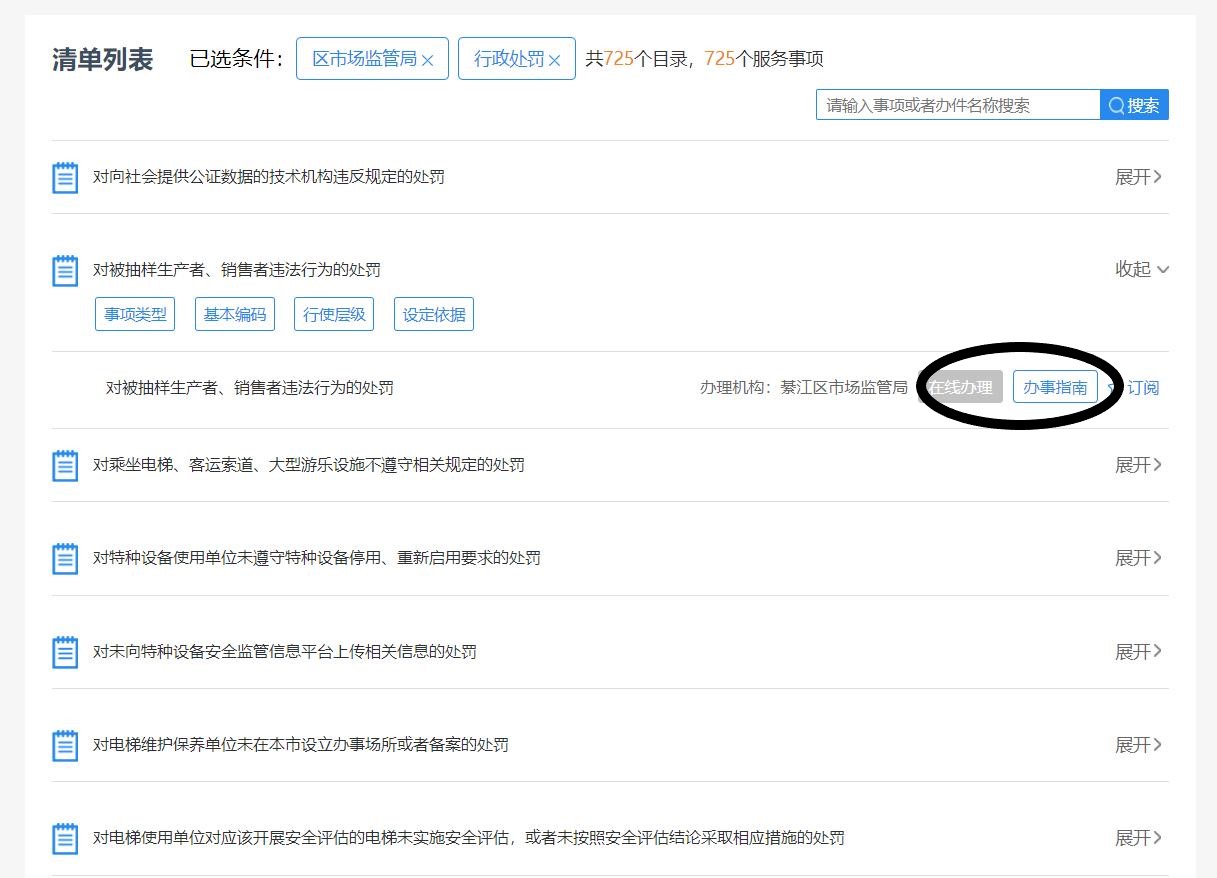1217x878 pixels.
Task: Expand the 对特种设备使用单位 item with 展开
Action: pos(1138,558)
